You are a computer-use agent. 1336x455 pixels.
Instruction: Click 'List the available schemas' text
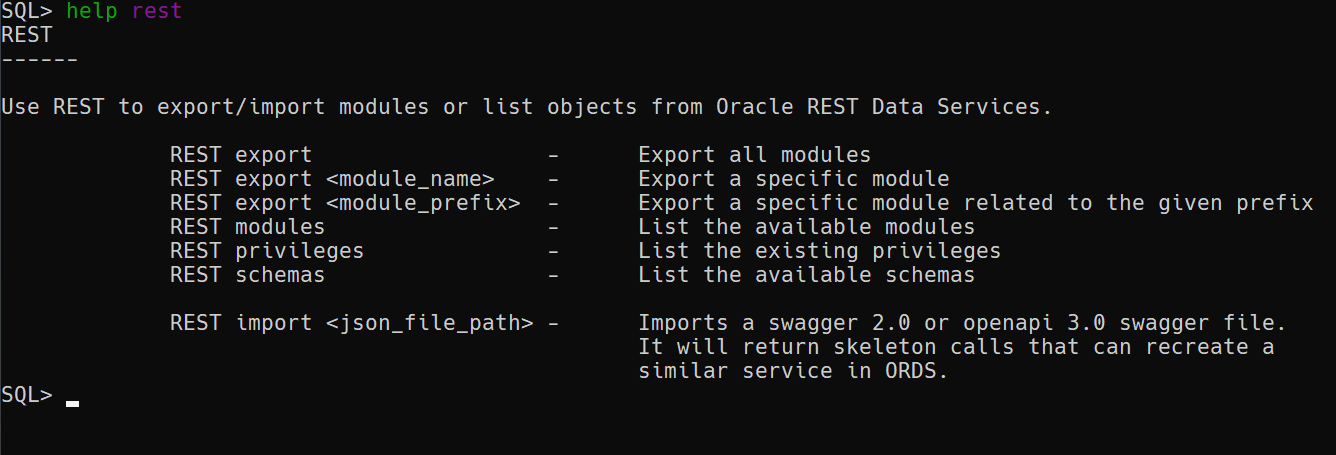coord(807,275)
